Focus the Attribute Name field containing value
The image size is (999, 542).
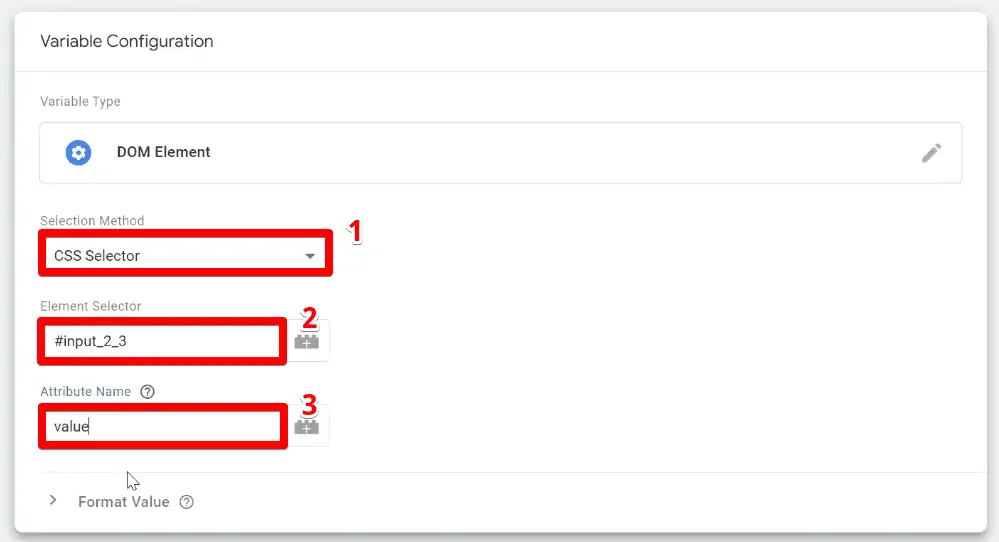point(160,426)
